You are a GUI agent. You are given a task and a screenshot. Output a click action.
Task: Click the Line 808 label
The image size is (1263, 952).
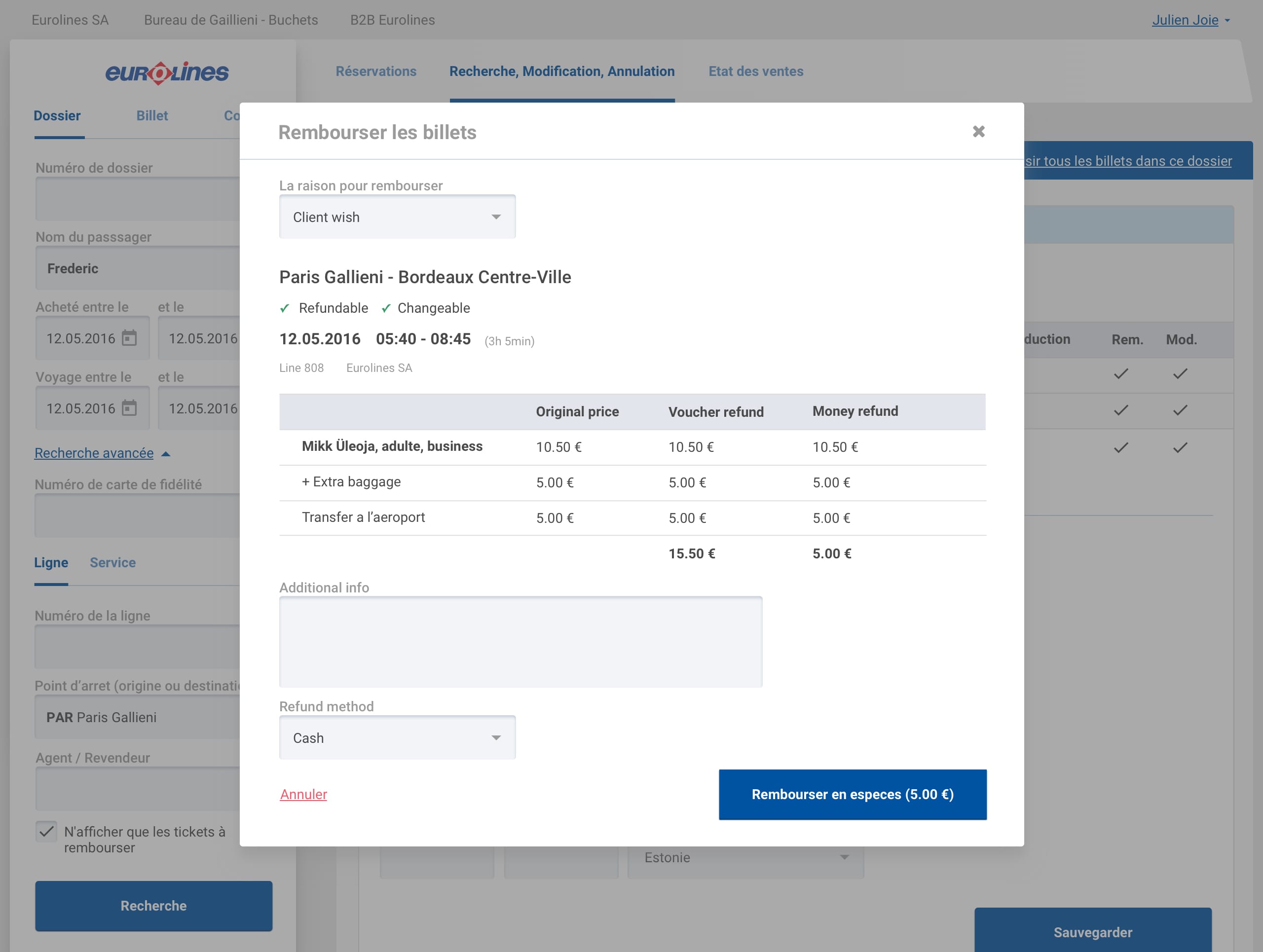[x=301, y=368]
